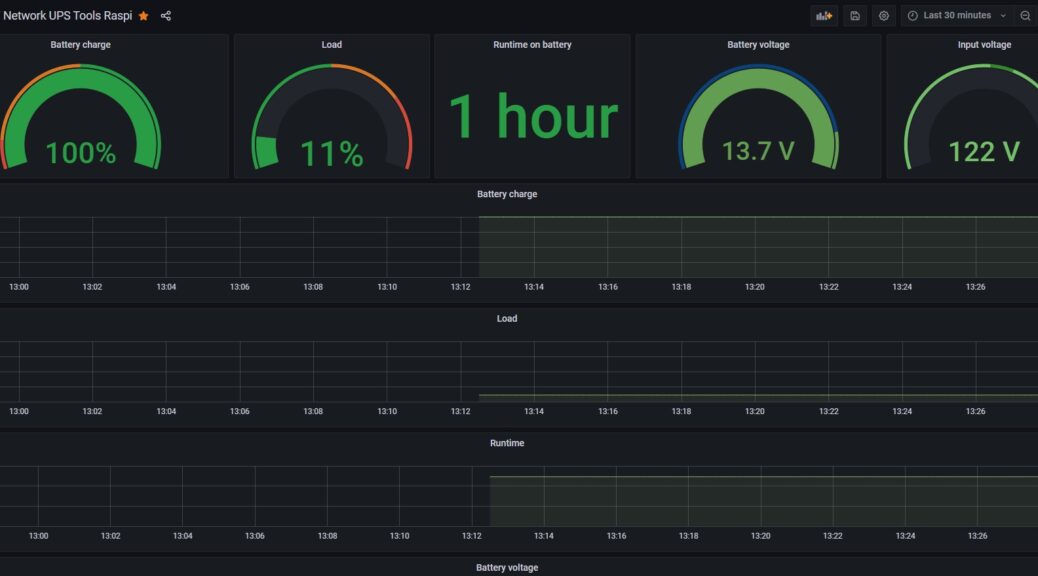Open Load graph panel title menu
This screenshot has width=1038, height=576.
[507, 318]
